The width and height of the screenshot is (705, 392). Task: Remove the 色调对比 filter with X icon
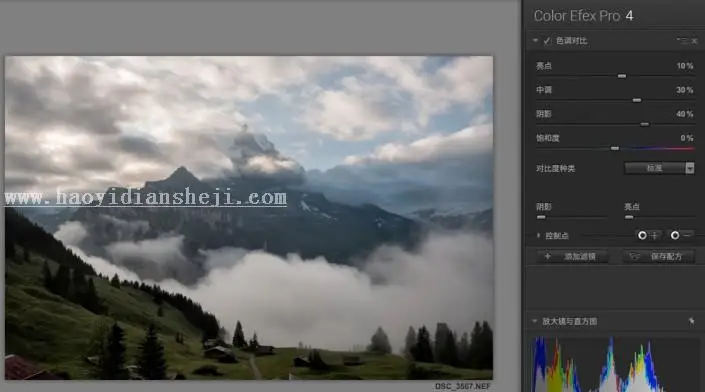(694, 41)
